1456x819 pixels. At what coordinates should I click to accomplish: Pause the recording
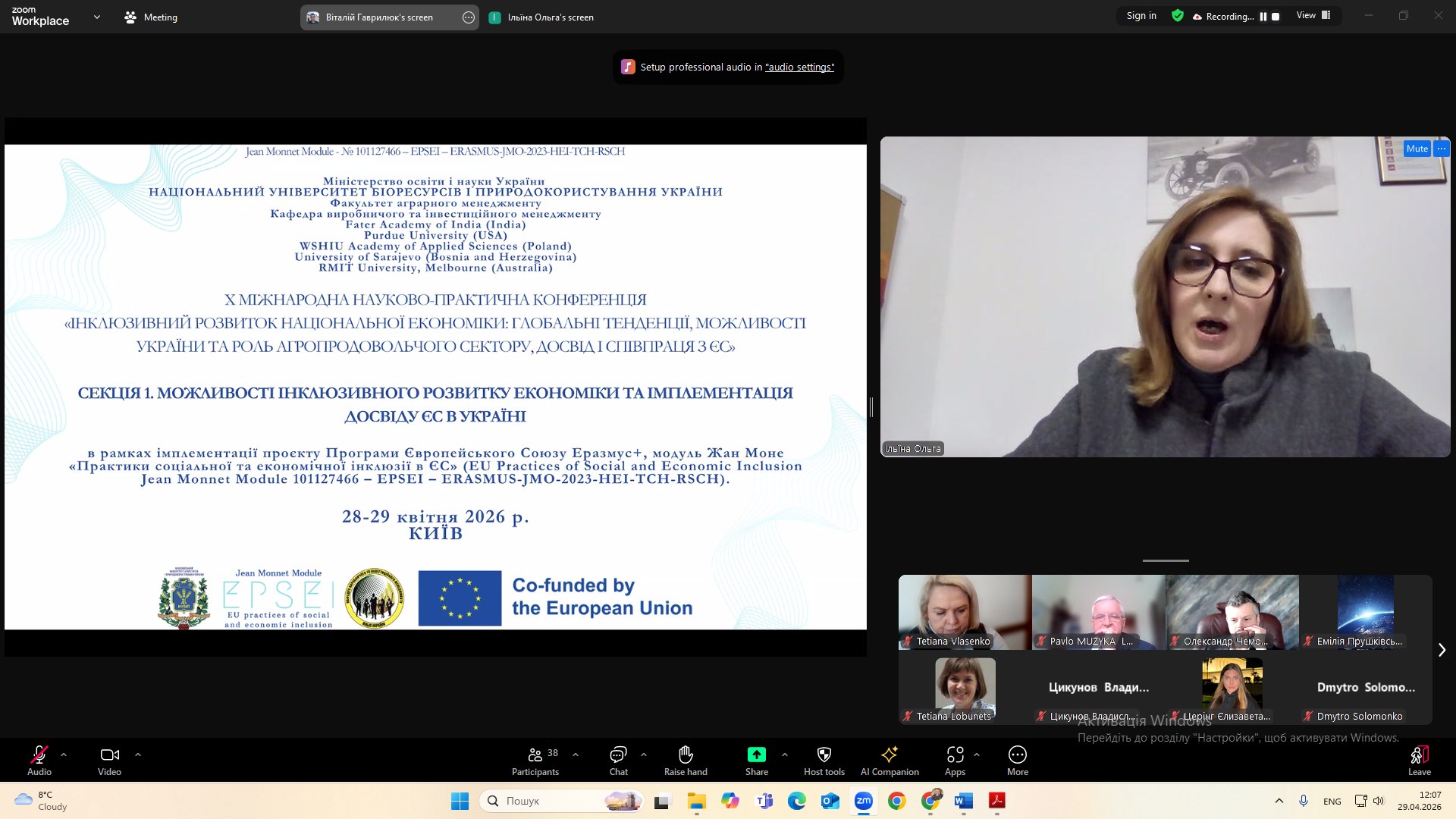coord(1263,16)
